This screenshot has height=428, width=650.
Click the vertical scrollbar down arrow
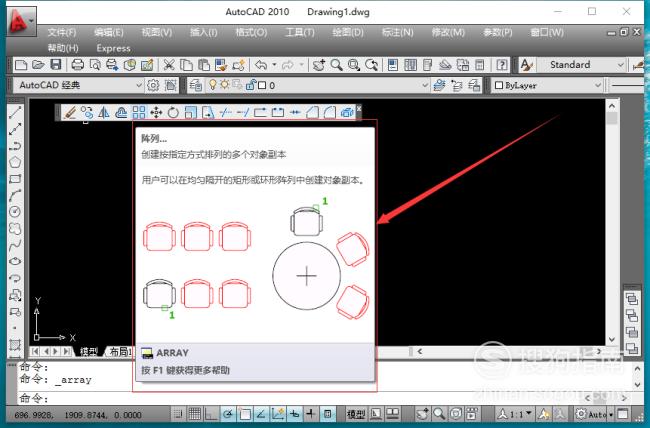612,339
